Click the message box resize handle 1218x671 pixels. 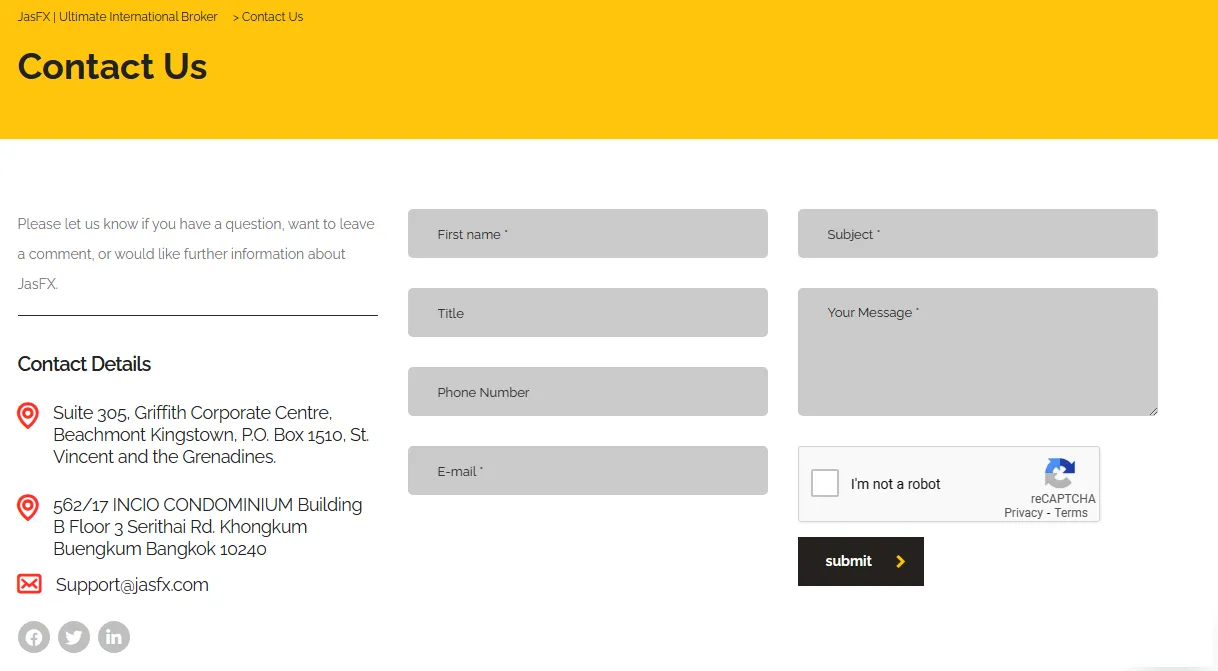1152,410
